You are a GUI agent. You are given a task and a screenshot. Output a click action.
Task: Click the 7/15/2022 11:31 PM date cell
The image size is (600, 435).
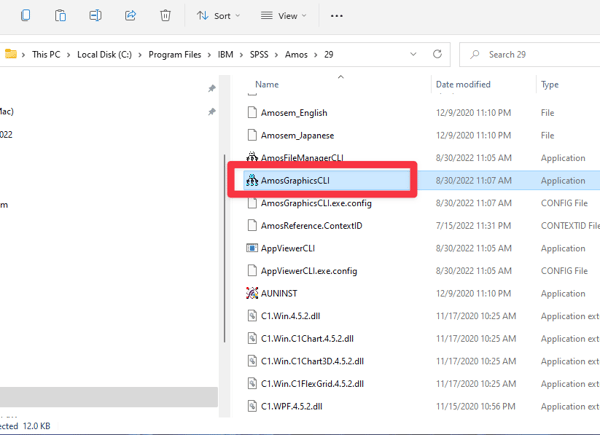(x=473, y=226)
